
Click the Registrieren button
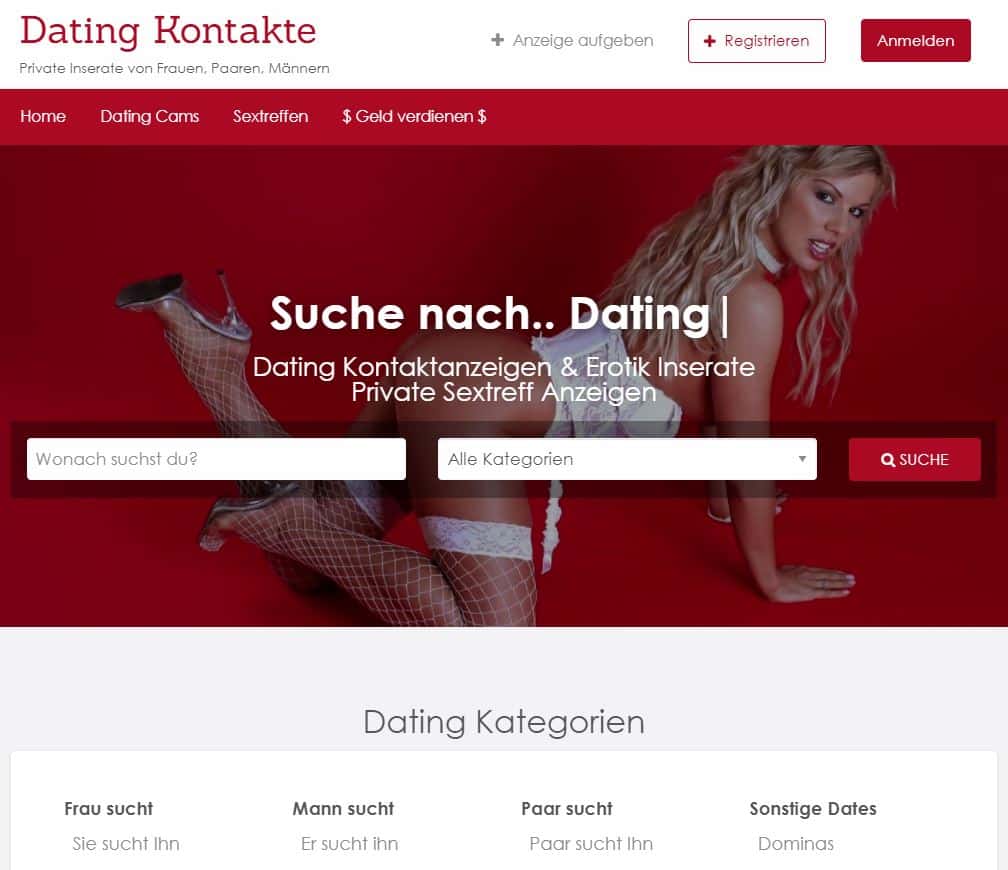(757, 41)
